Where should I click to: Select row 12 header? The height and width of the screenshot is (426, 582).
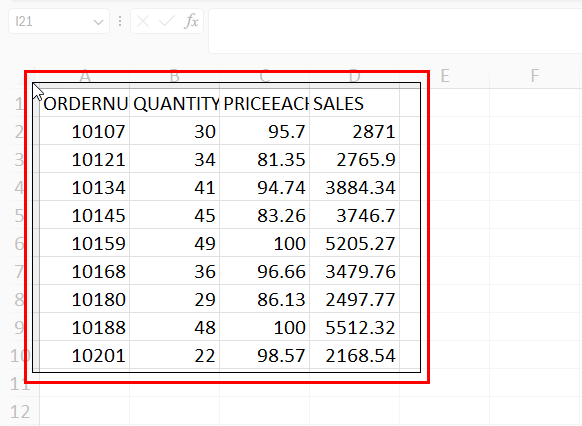pyautogui.click(x=20, y=412)
